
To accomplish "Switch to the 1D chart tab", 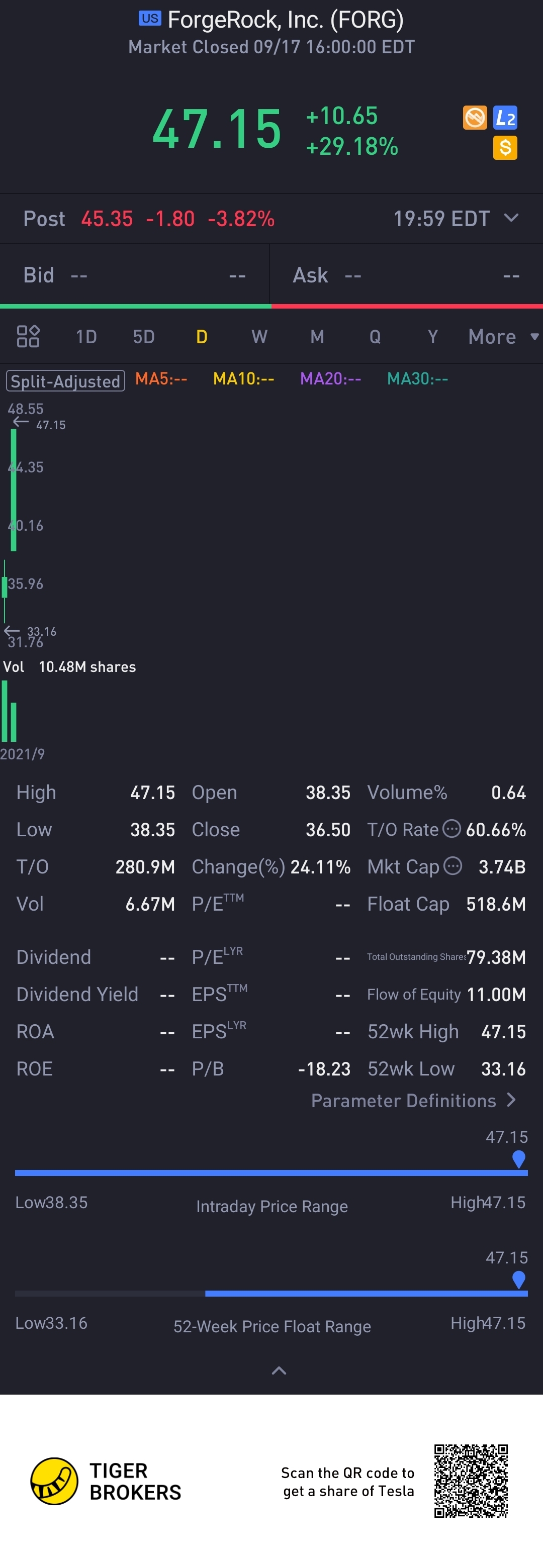I will [86, 337].
